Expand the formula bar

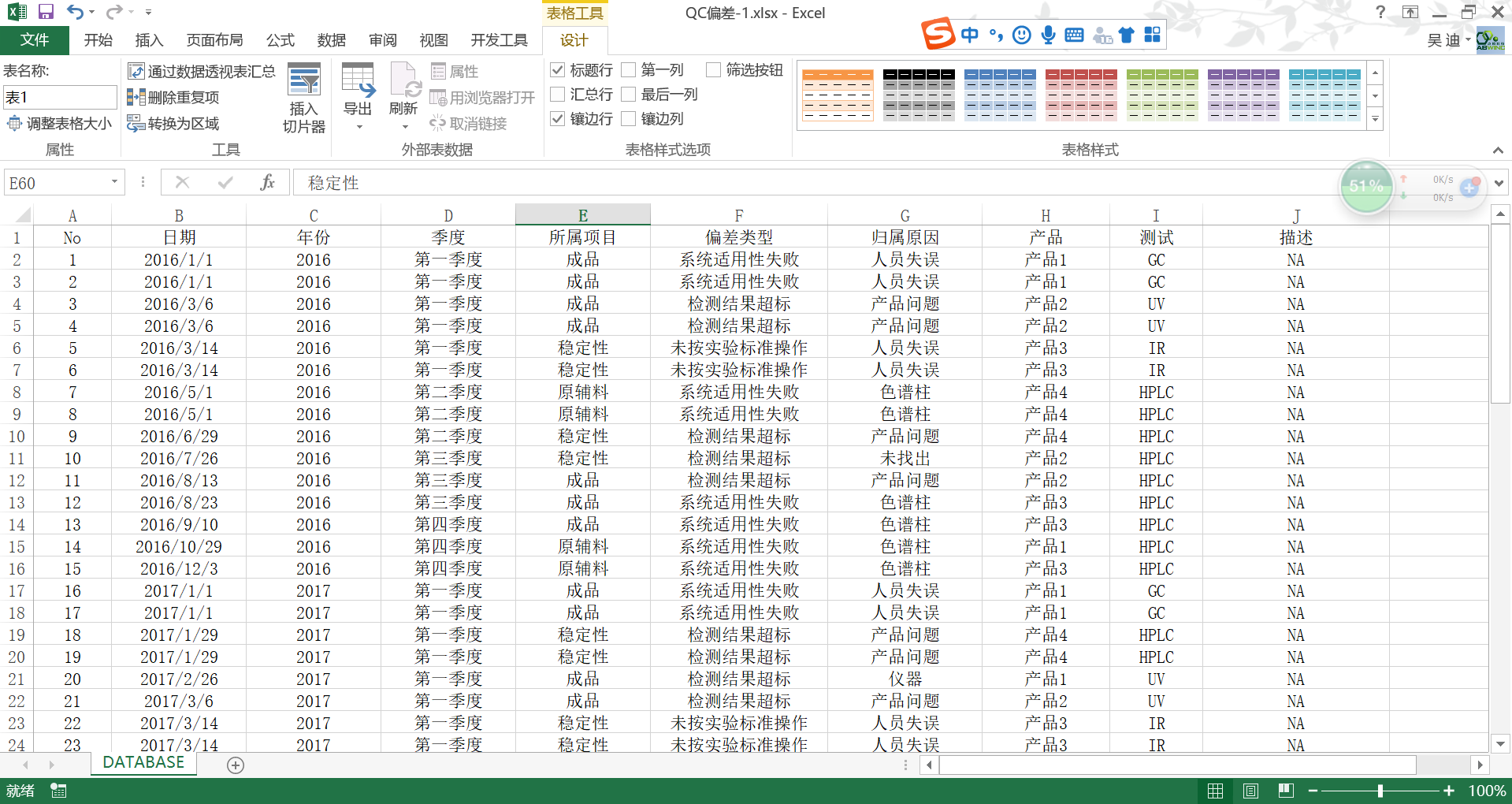coord(1499,183)
